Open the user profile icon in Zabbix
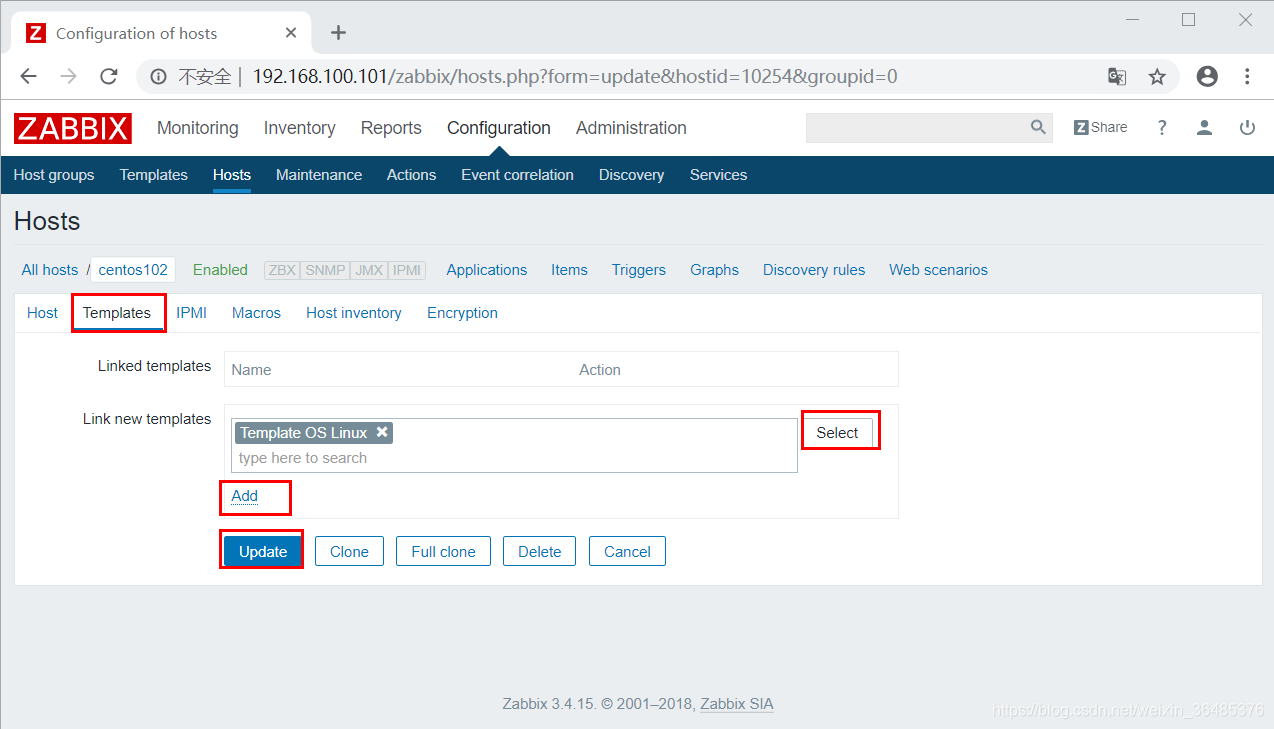Image resolution: width=1274 pixels, height=729 pixels. [1204, 127]
